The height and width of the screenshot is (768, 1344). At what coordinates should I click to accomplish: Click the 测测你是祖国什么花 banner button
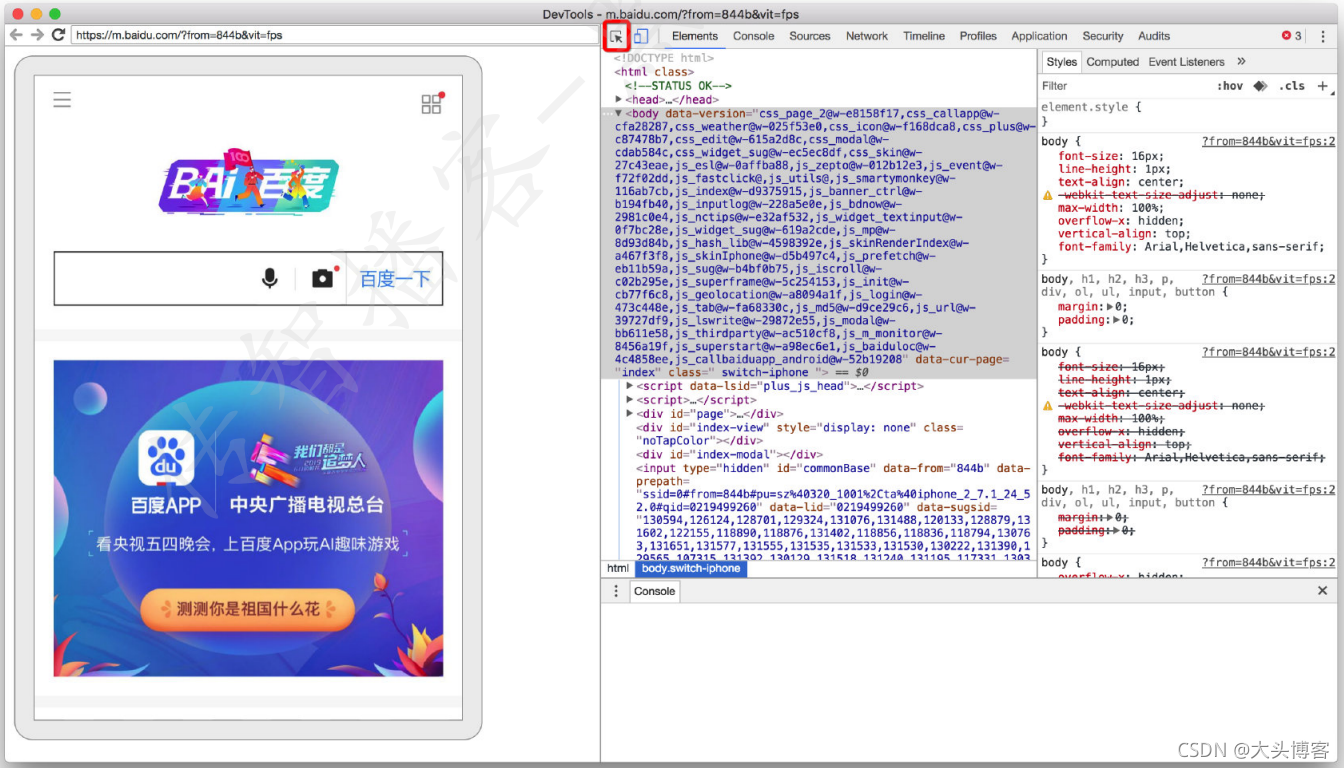[248, 608]
